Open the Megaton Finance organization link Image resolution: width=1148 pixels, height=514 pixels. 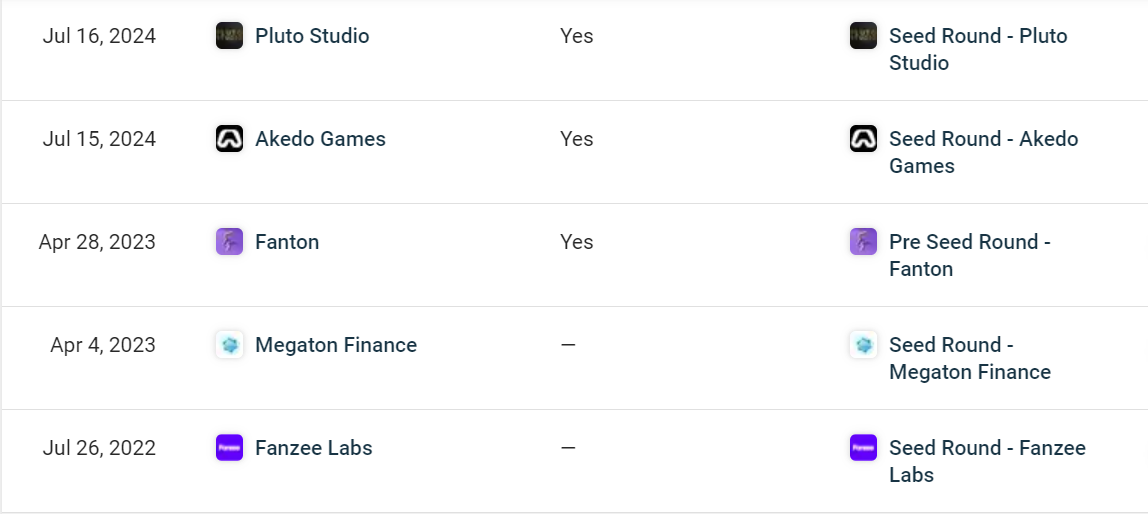[x=336, y=345]
